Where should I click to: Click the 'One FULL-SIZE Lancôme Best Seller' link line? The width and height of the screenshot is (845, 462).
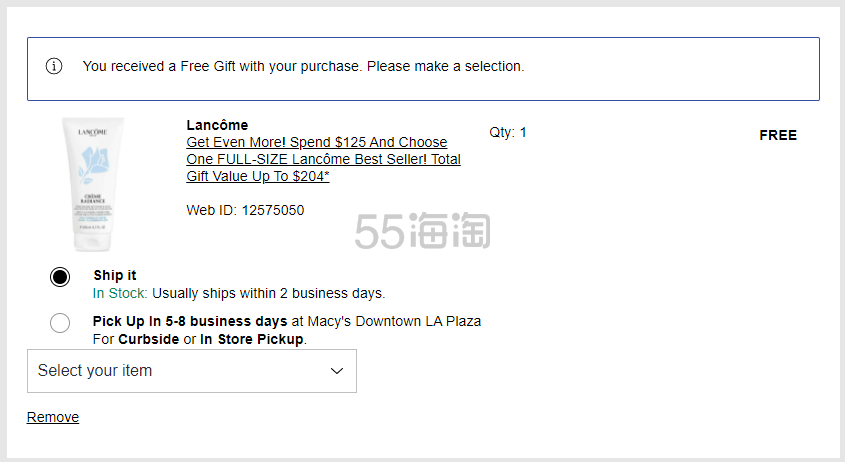tap(323, 160)
